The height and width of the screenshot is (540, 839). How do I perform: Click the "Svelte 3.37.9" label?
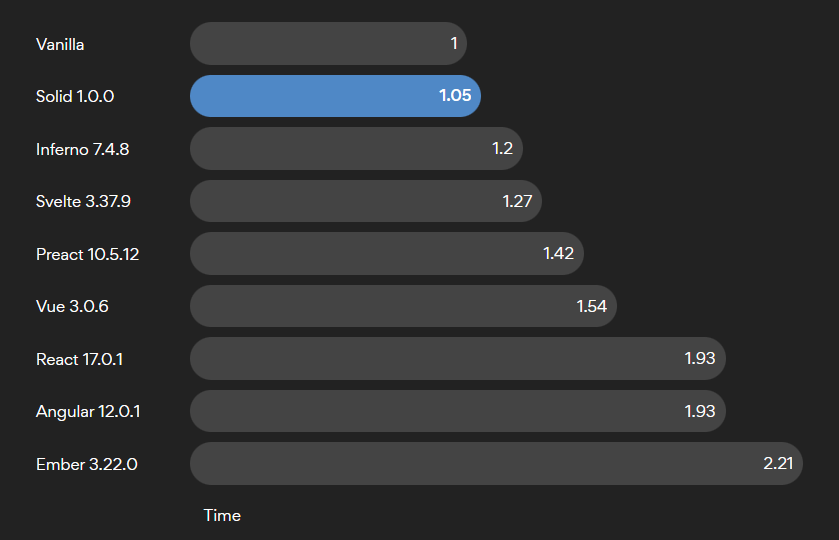click(x=83, y=202)
